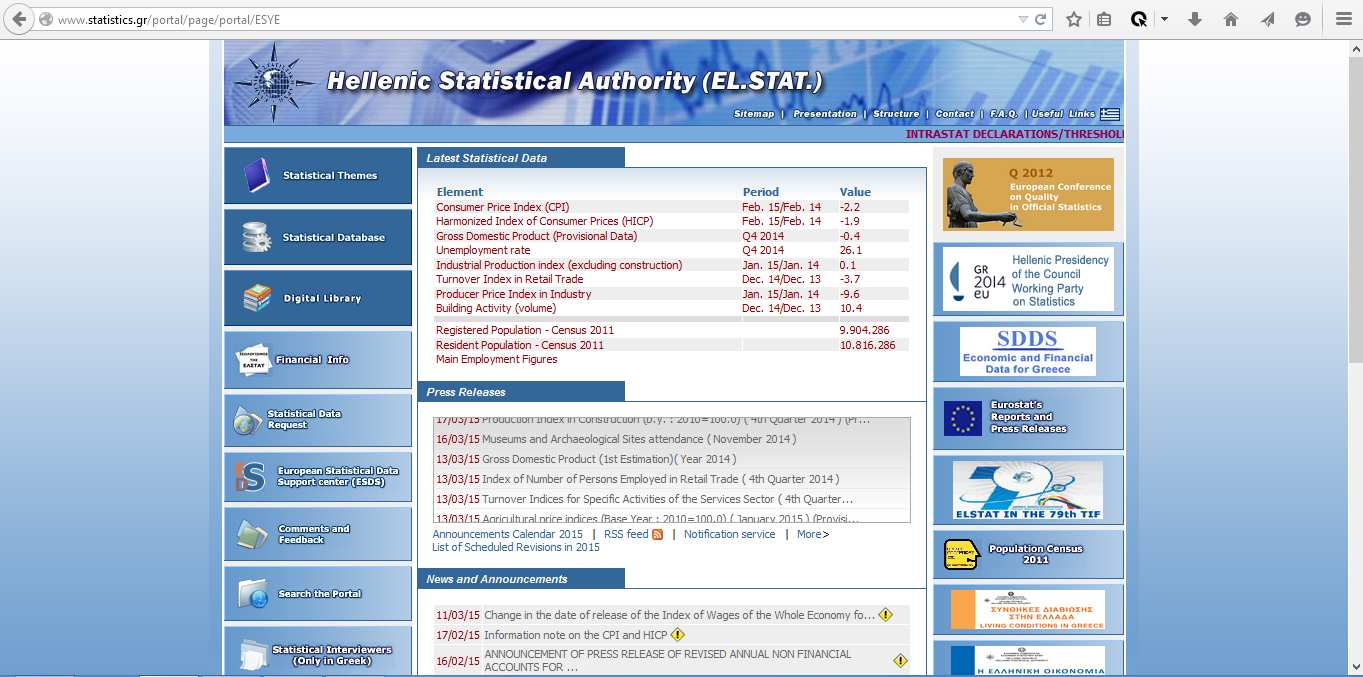Open Announcements Calendar 2015 link
Image resolution: width=1363 pixels, height=677 pixels.
pos(507,534)
